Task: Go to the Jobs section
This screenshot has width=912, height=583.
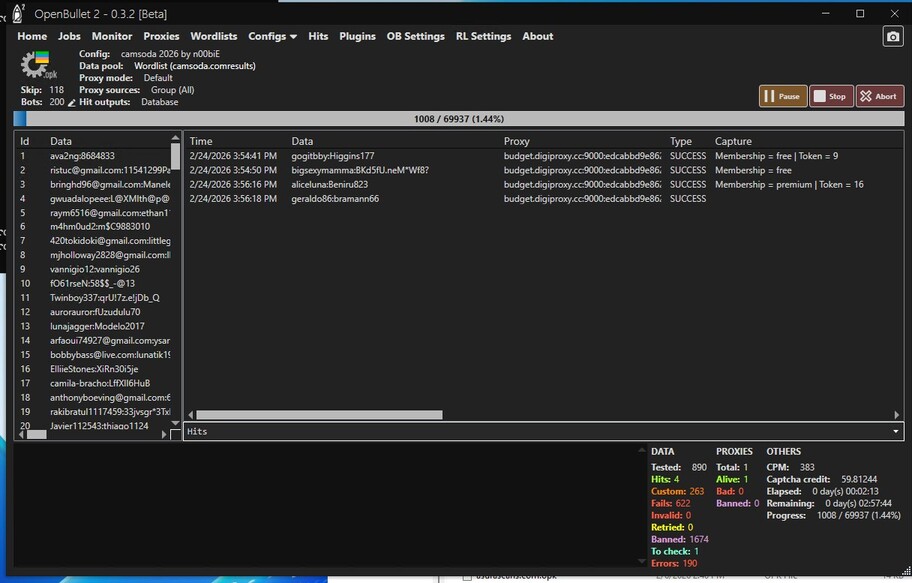Action: tap(69, 36)
